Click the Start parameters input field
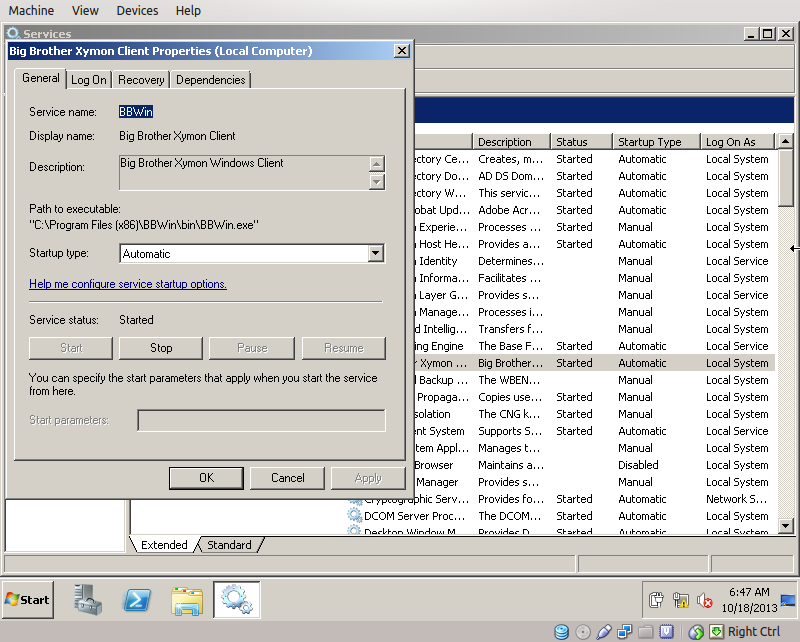Image resolution: width=800 pixels, height=642 pixels. pos(261,420)
